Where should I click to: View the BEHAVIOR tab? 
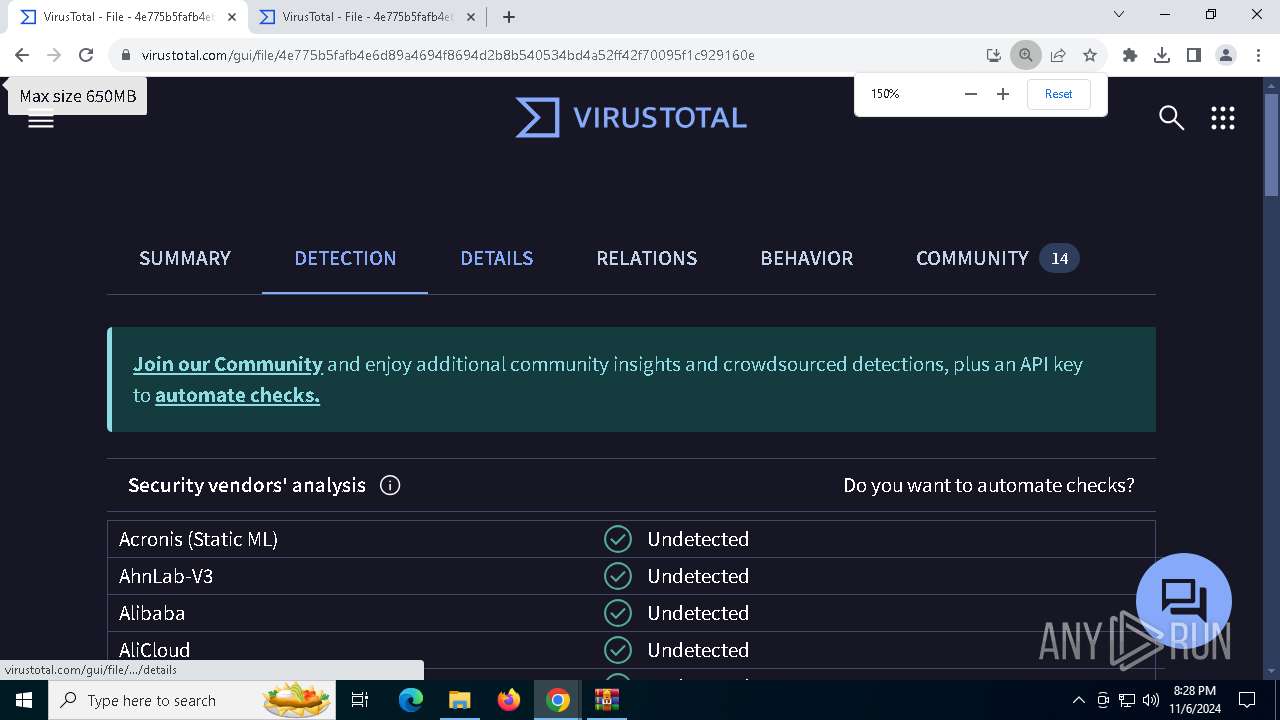[x=807, y=258]
